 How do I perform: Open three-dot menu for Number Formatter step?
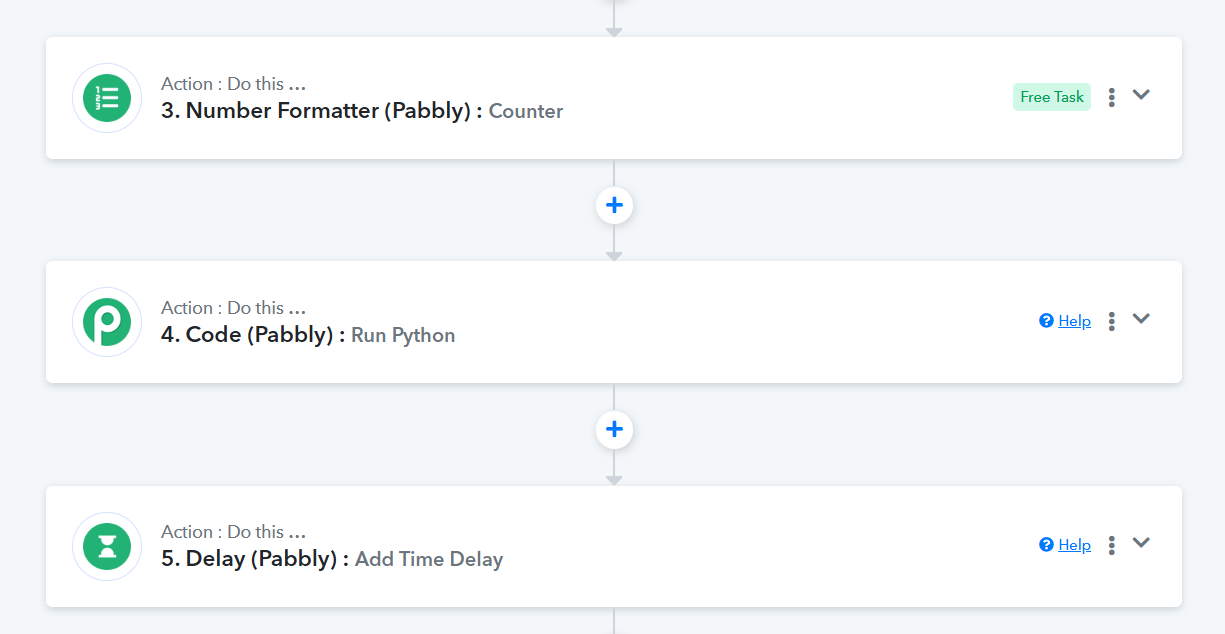tap(1111, 97)
